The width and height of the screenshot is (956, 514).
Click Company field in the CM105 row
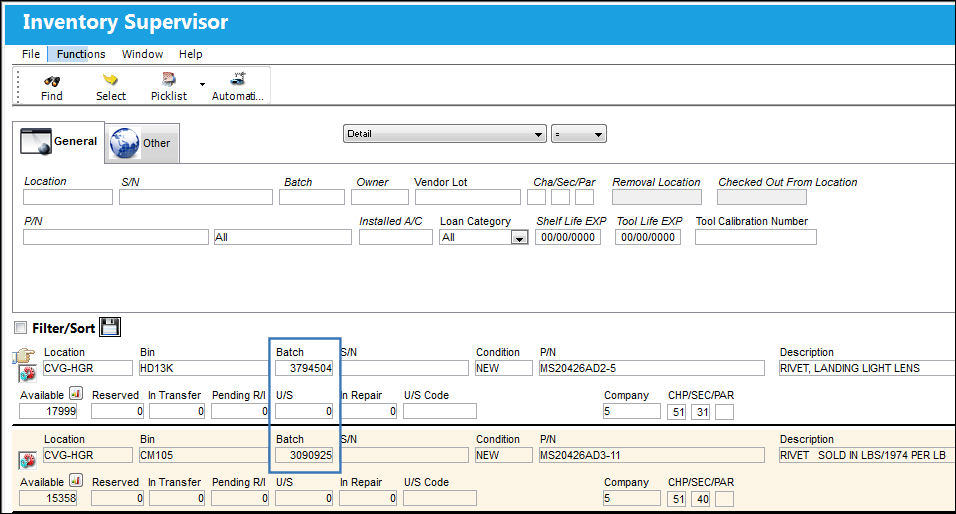(632, 499)
